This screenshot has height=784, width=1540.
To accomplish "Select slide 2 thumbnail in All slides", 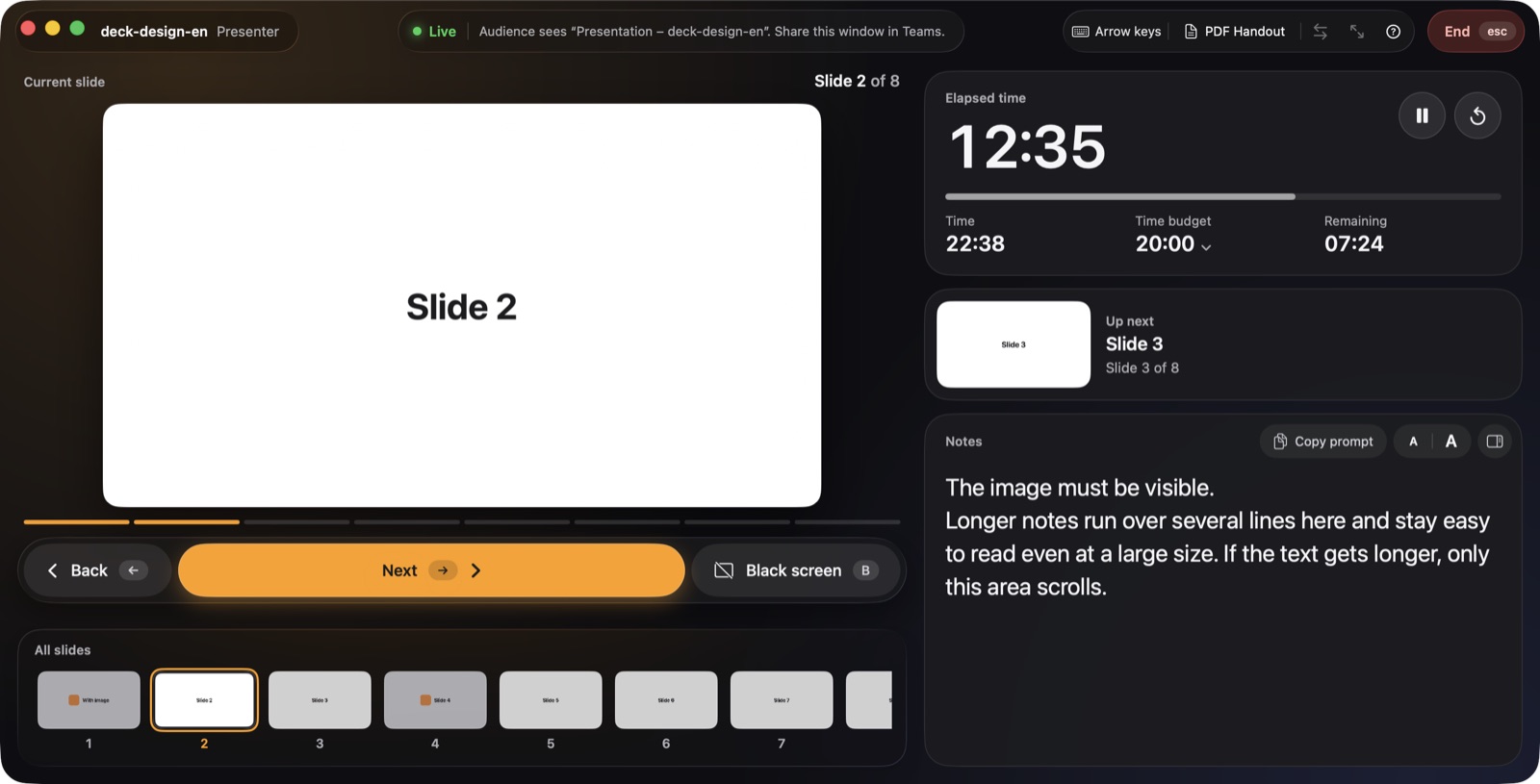I will point(204,699).
